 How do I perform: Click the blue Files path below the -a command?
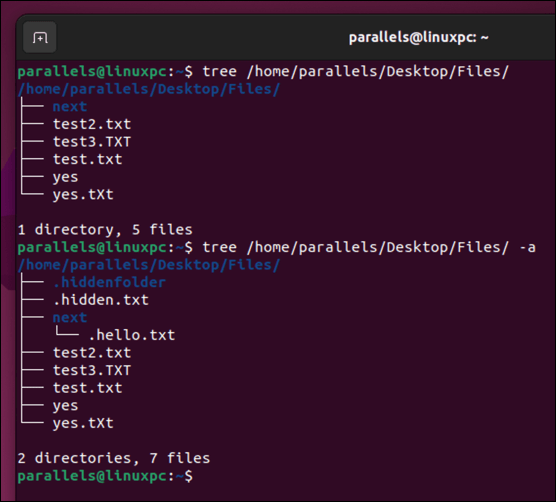(149, 265)
